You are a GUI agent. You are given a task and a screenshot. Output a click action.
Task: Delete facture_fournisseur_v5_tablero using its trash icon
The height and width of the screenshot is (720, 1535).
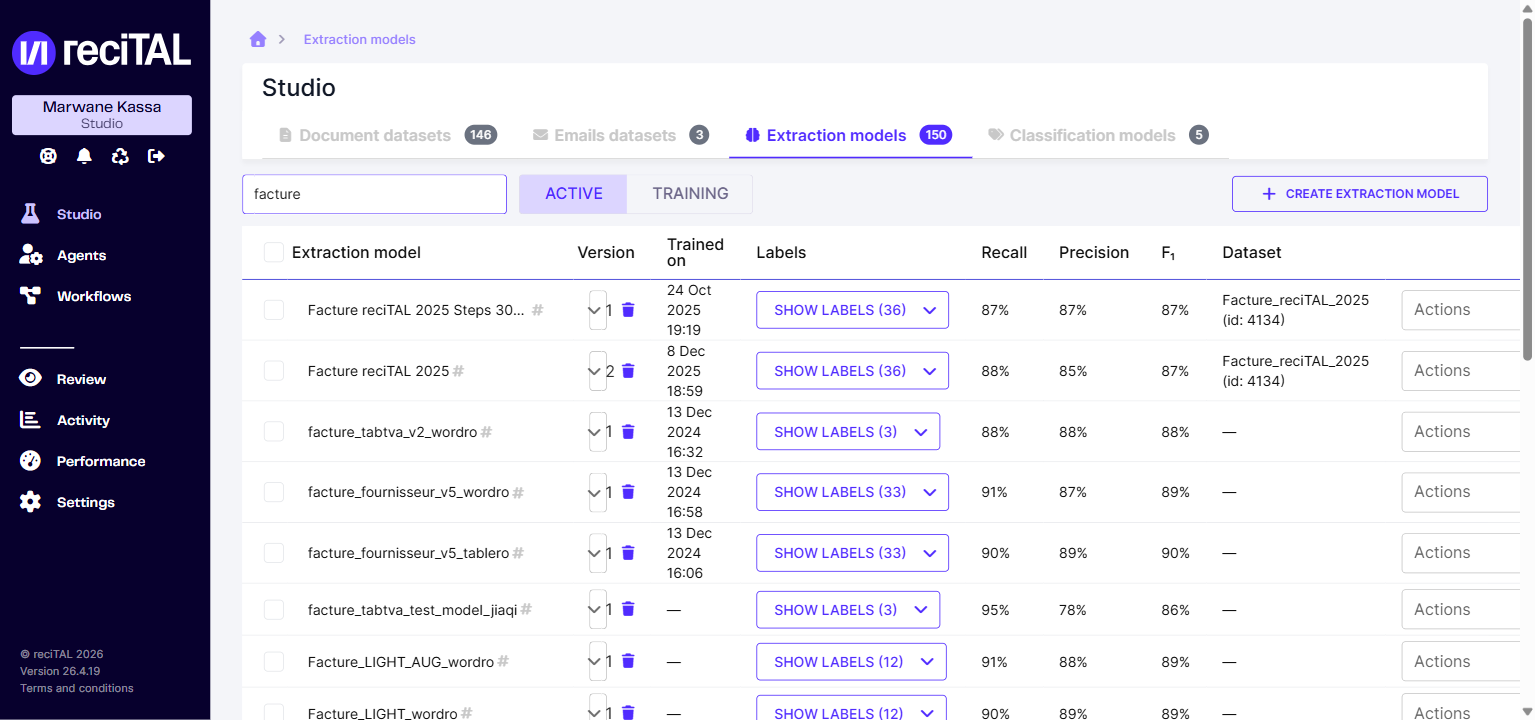click(628, 553)
